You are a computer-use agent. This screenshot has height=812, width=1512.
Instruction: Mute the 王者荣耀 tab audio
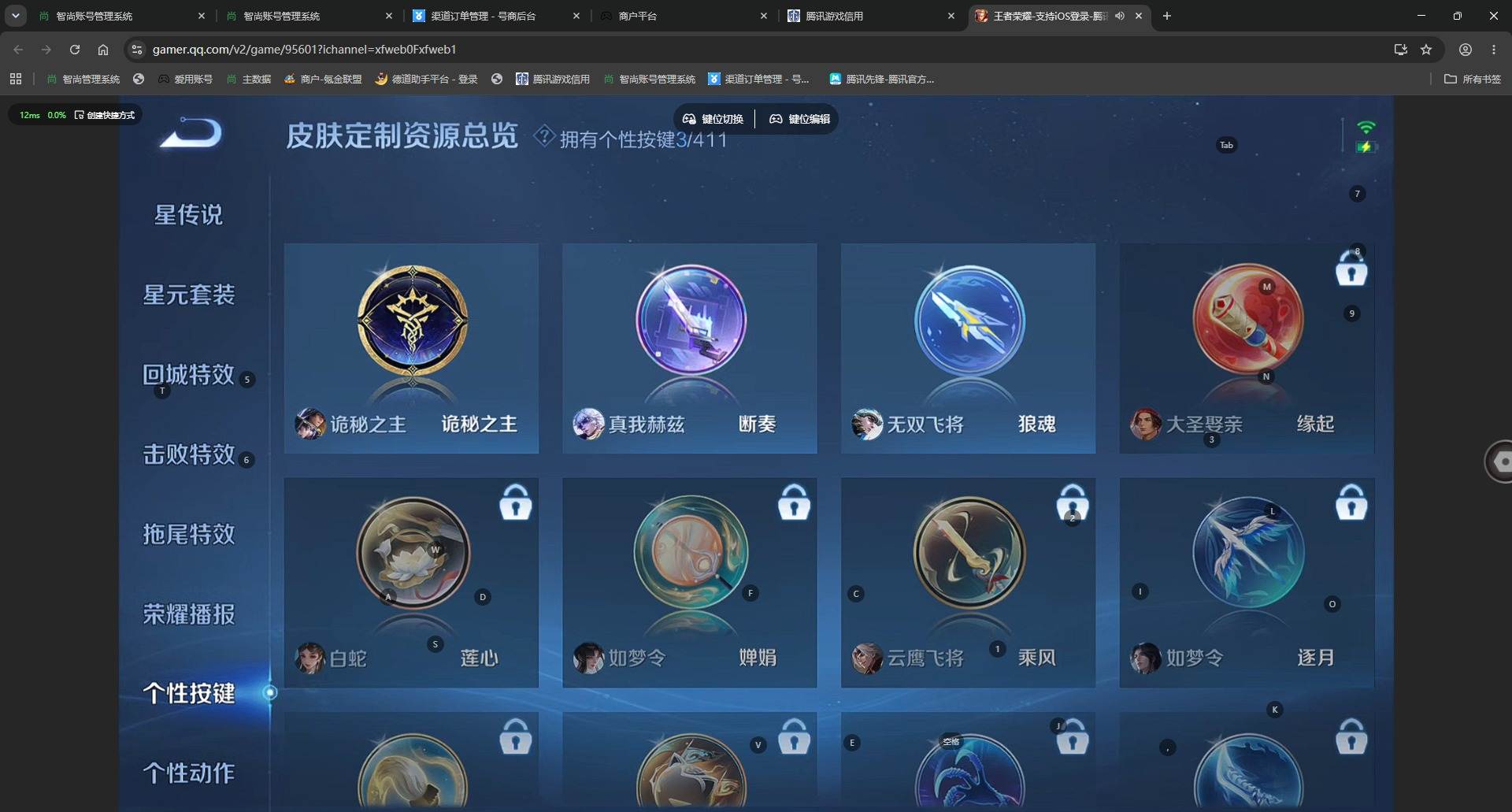1119,16
